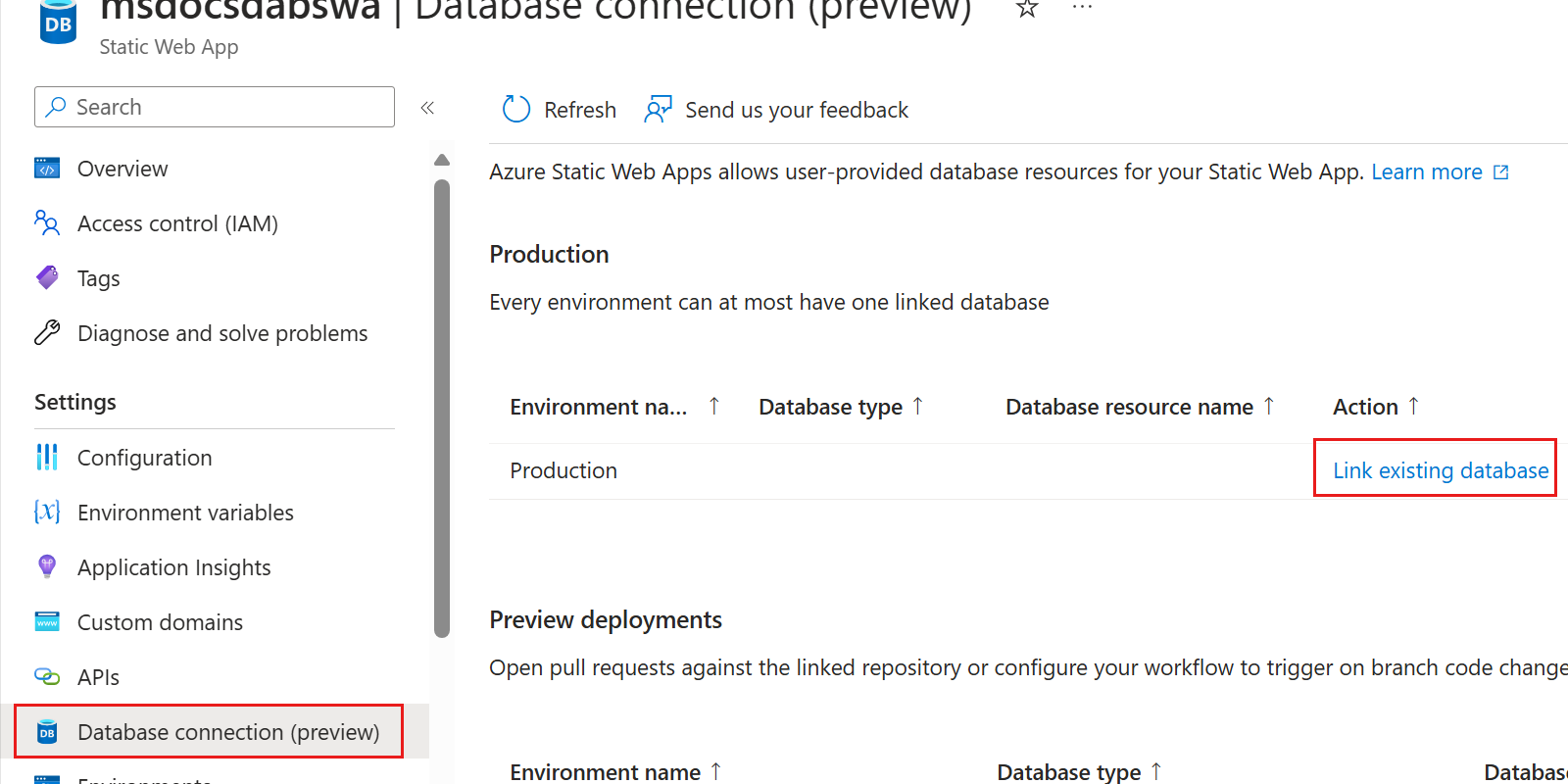The width and height of the screenshot is (1568, 784).
Task: Collapse the sidebar with double chevron
Action: (427, 108)
